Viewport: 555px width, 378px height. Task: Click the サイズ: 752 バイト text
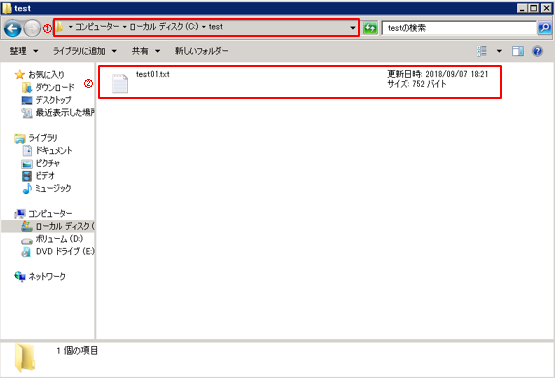[x=417, y=84]
